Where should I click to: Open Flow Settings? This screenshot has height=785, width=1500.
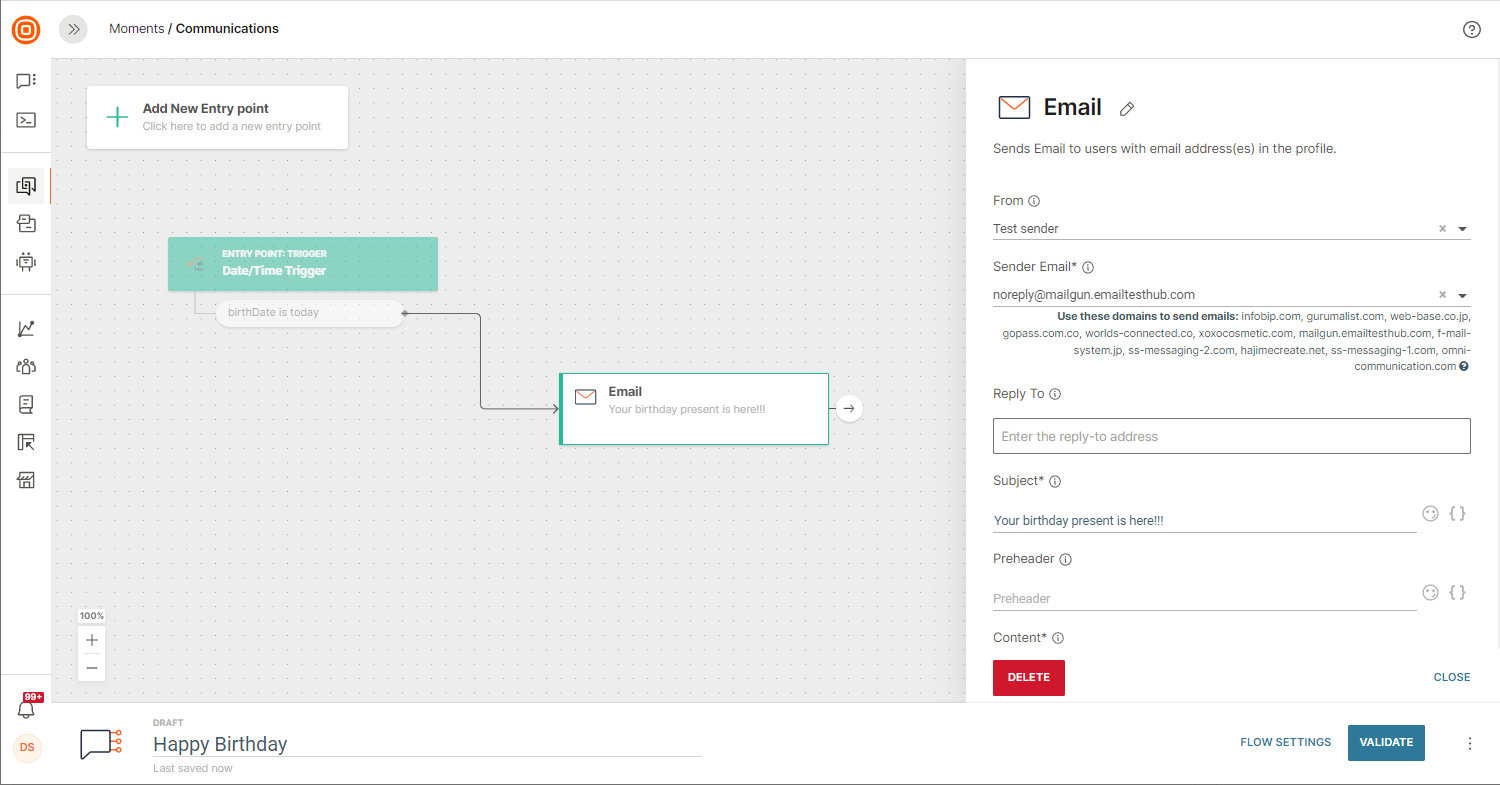[1285, 742]
